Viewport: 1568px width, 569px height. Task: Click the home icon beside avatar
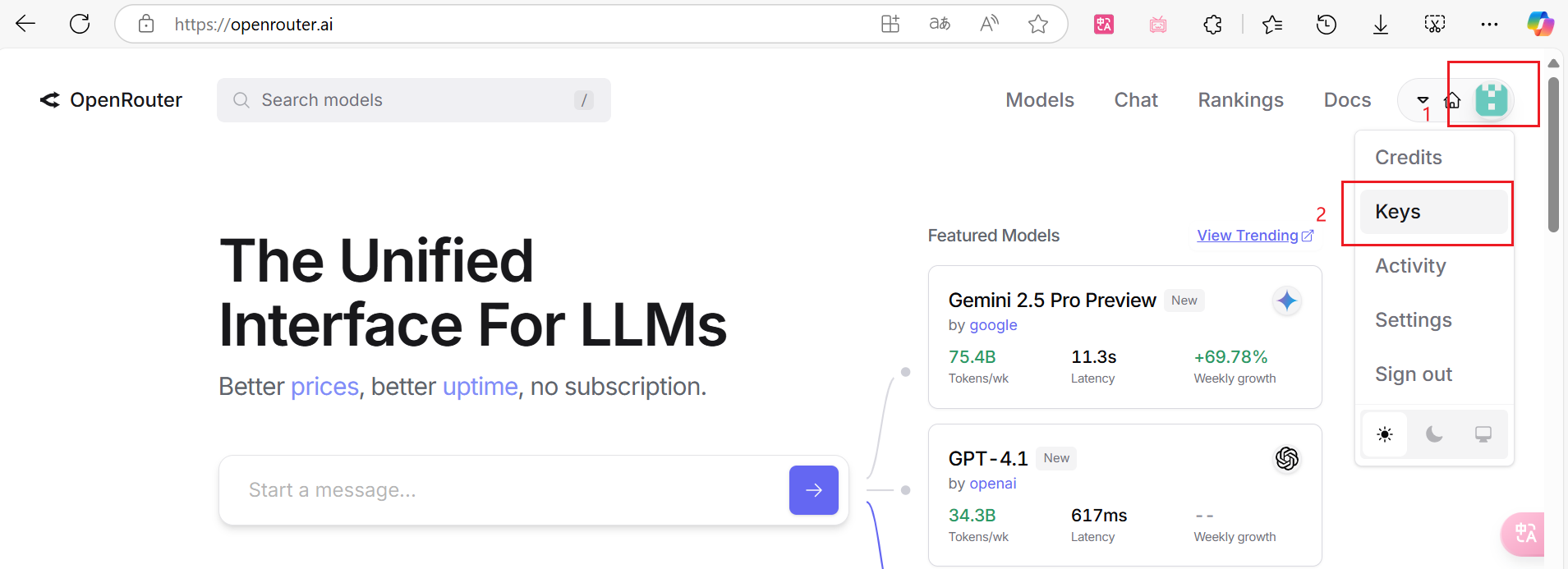tap(1453, 100)
